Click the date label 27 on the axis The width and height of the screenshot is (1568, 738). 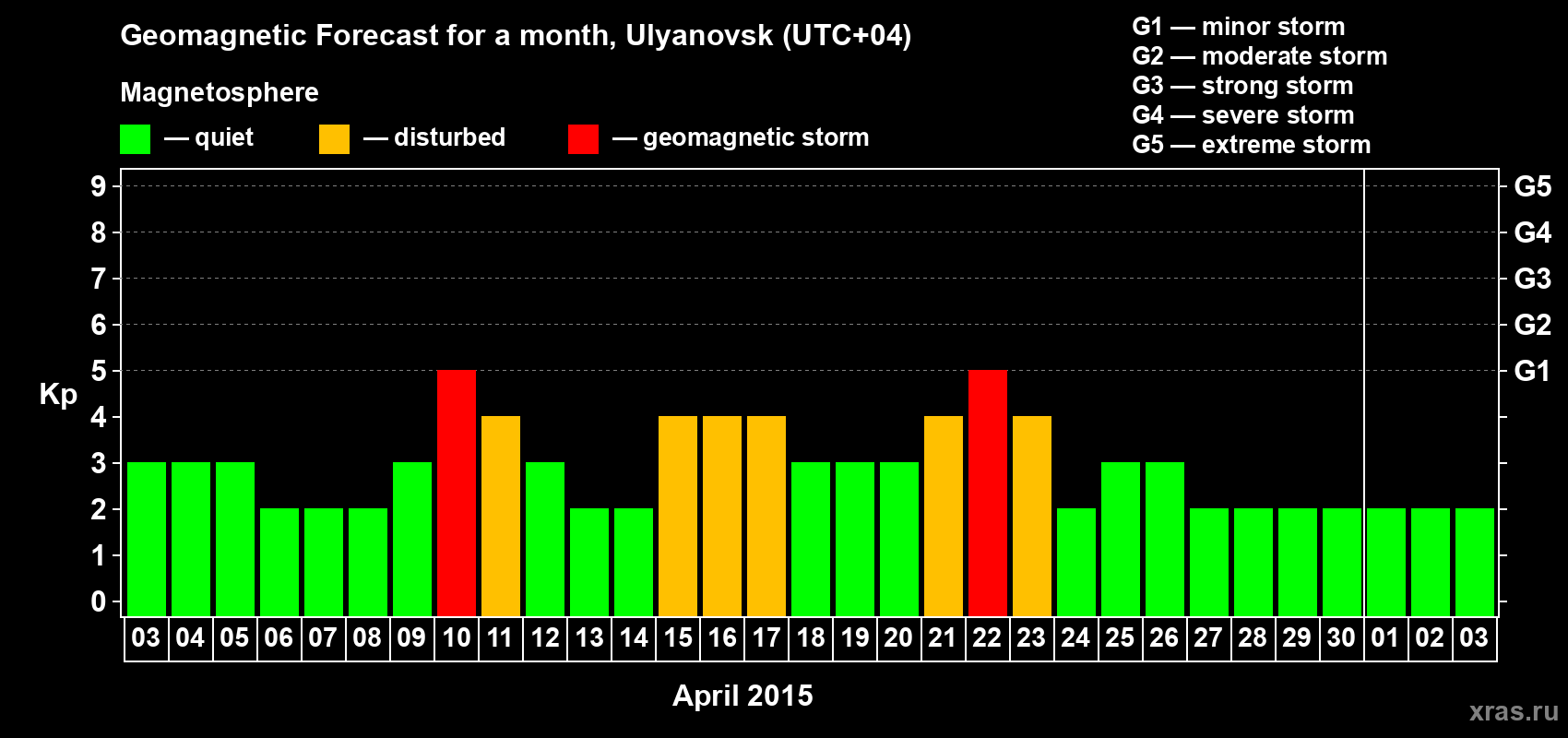tap(1208, 637)
